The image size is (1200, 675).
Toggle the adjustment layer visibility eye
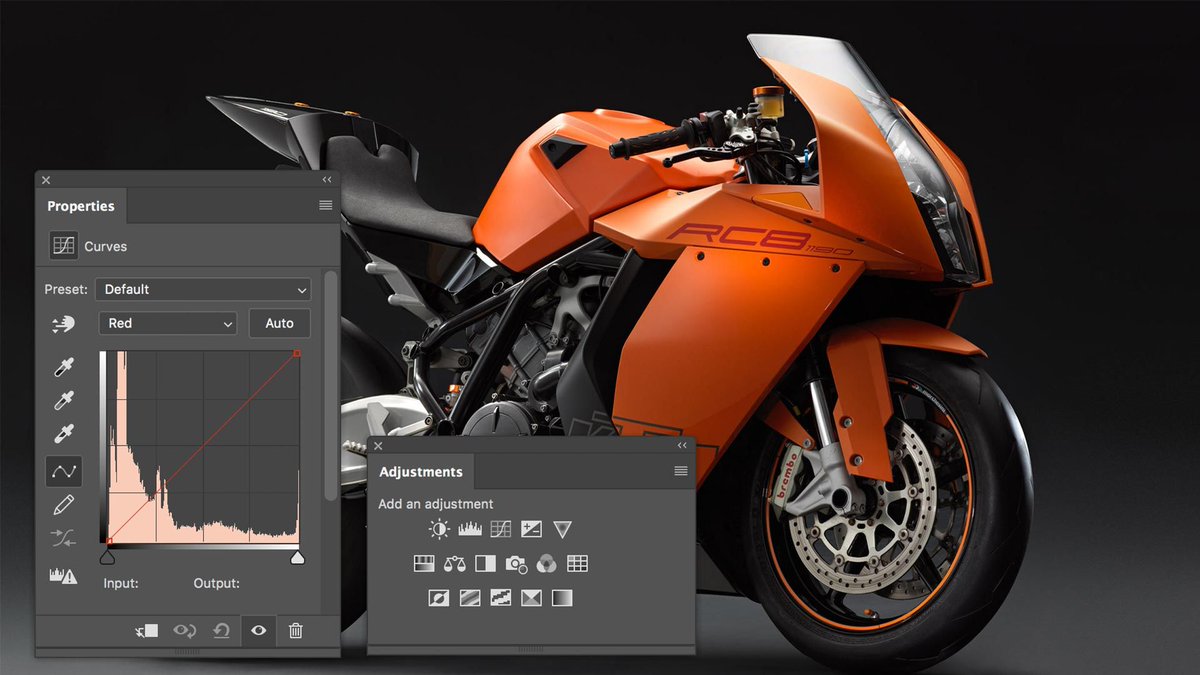point(258,631)
